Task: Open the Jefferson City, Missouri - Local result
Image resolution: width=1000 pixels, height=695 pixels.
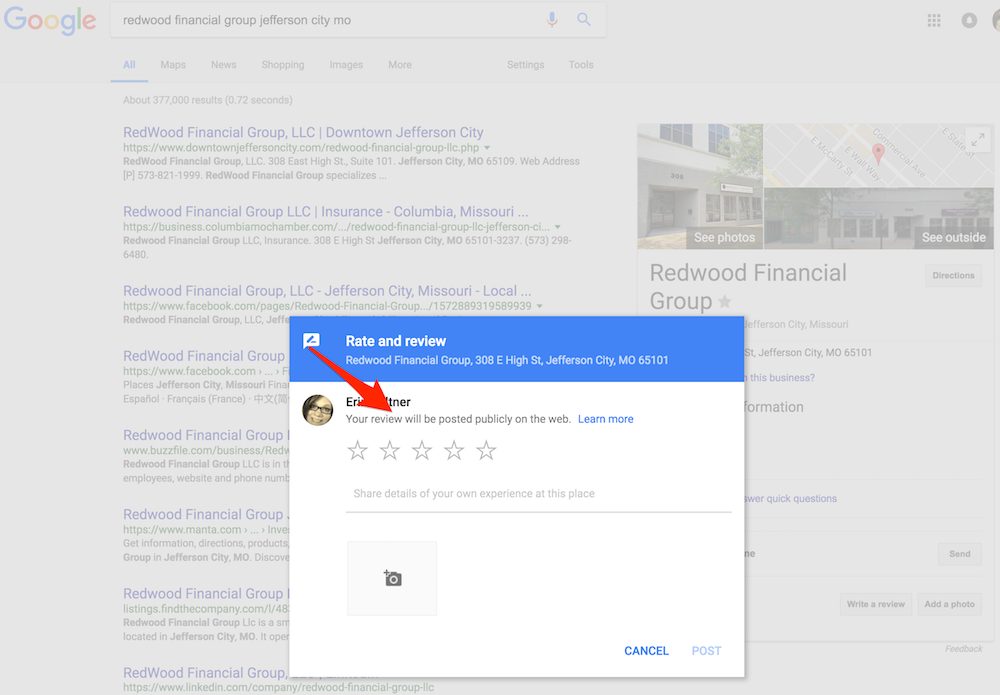Action: tap(327, 291)
